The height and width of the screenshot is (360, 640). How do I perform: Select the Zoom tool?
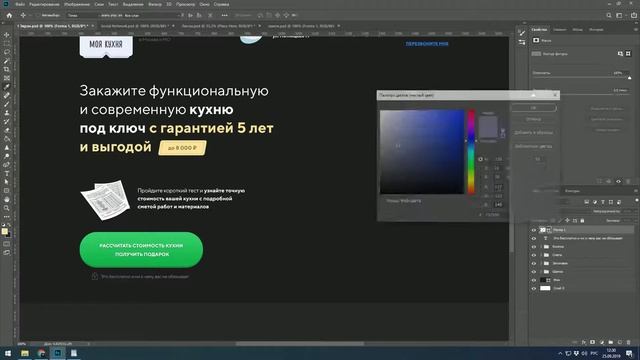7,208
